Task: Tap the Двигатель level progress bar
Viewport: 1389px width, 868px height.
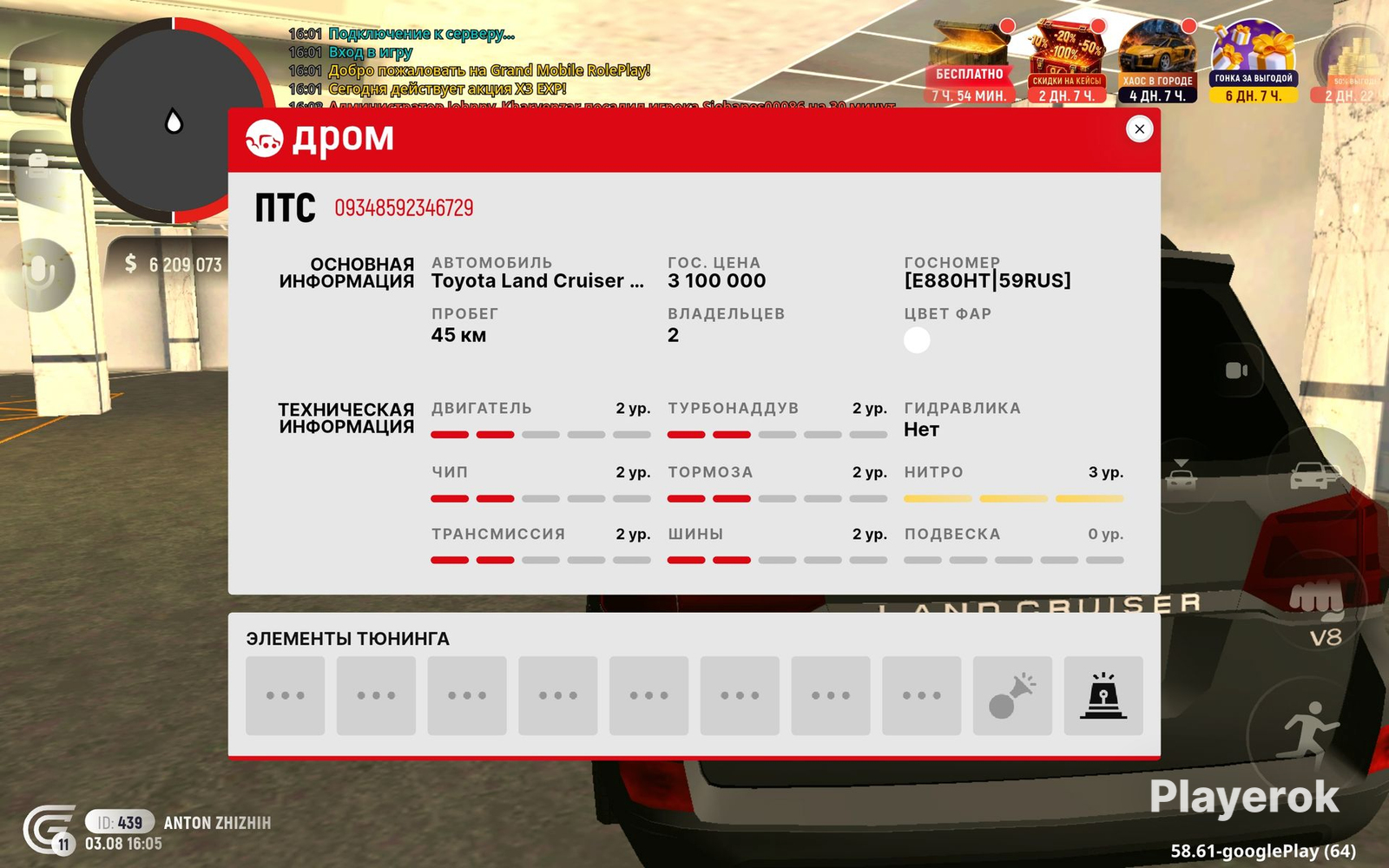Action: coord(541,435)
